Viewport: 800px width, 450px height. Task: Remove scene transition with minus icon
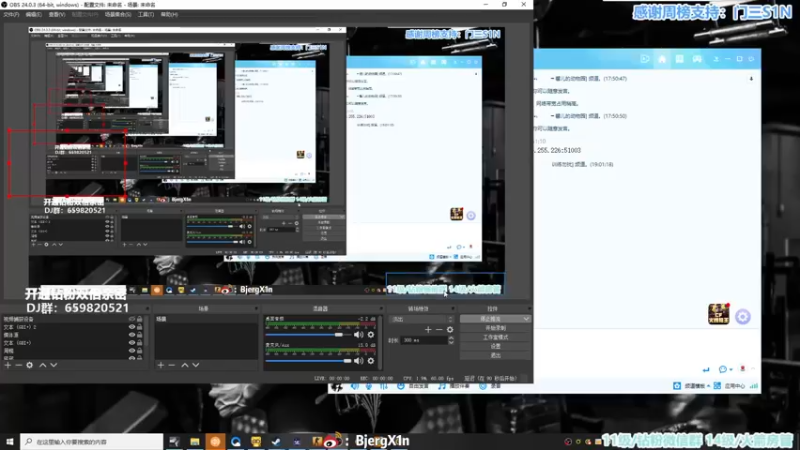click(x=439, y=330)
